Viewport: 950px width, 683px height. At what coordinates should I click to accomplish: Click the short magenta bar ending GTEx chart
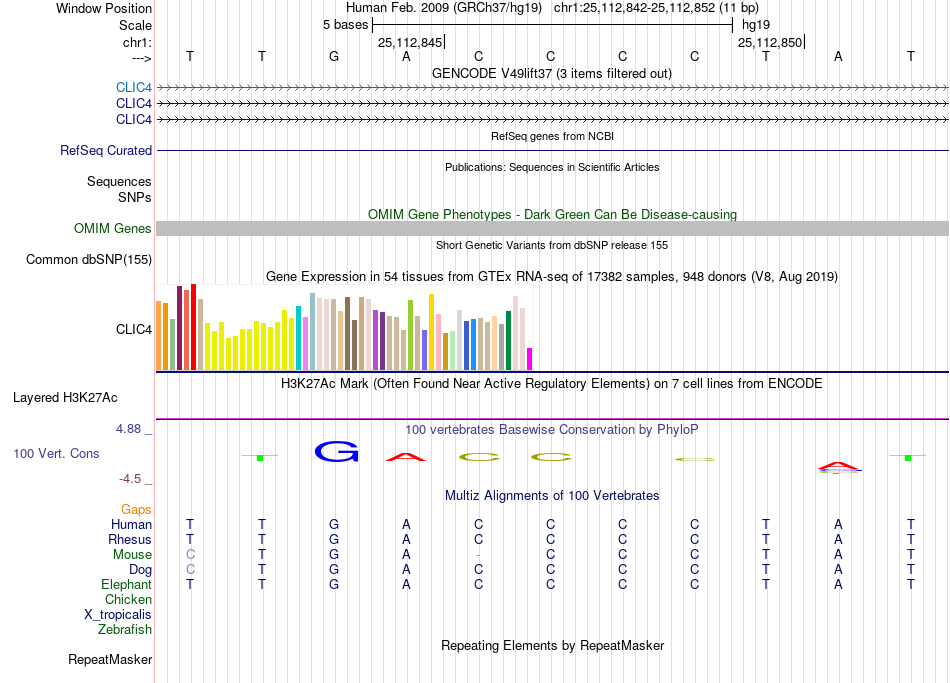[529, 359]
